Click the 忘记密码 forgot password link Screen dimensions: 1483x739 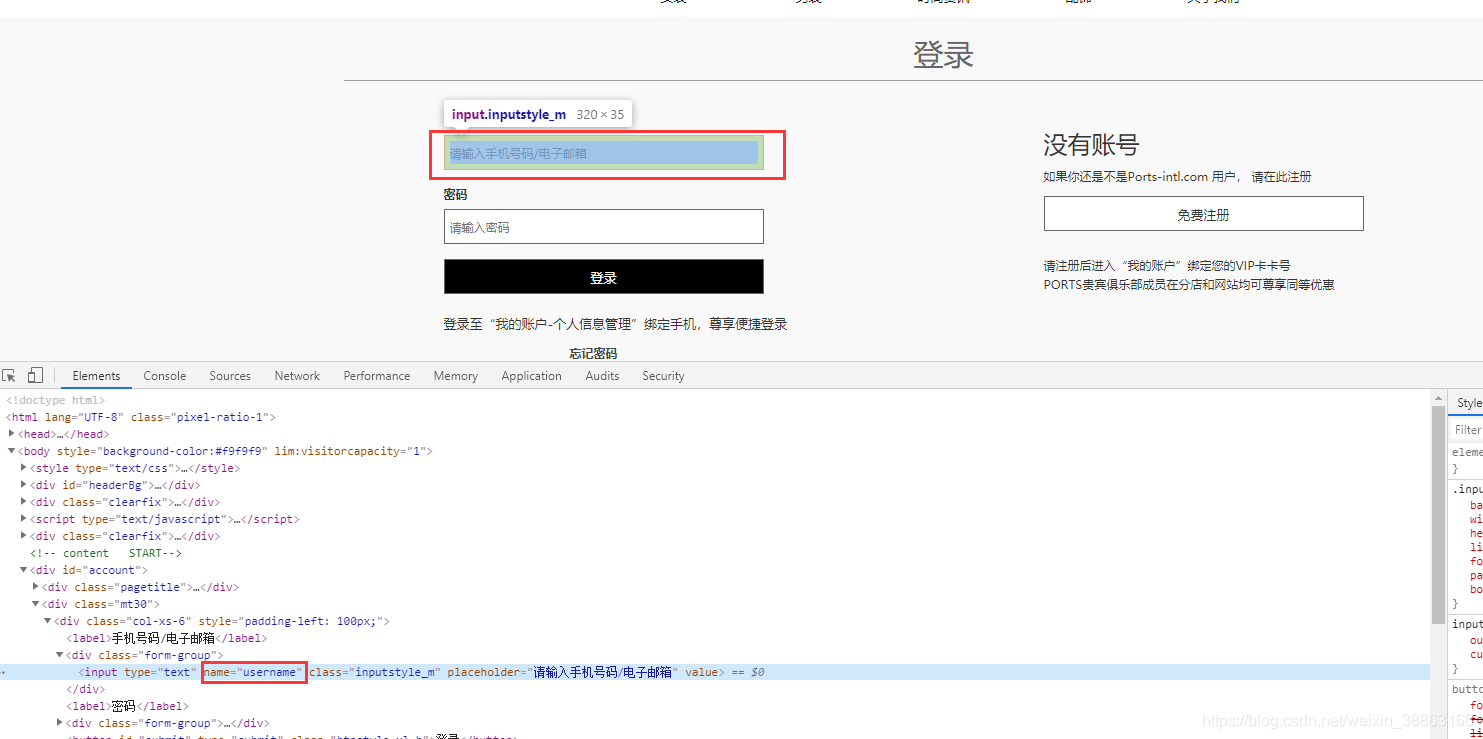point(593,353)
